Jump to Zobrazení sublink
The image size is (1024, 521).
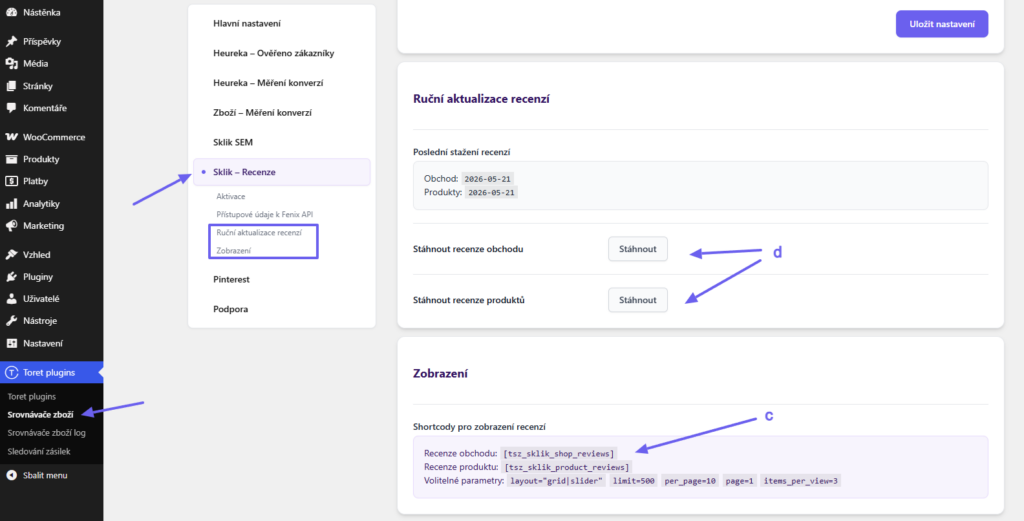click(234, 251)
